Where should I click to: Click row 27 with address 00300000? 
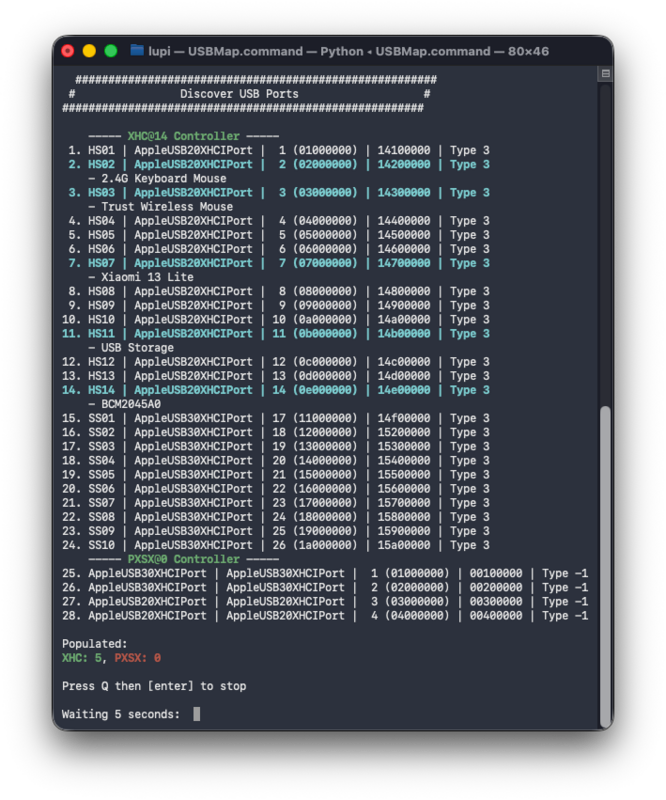[x=325, y=602]
